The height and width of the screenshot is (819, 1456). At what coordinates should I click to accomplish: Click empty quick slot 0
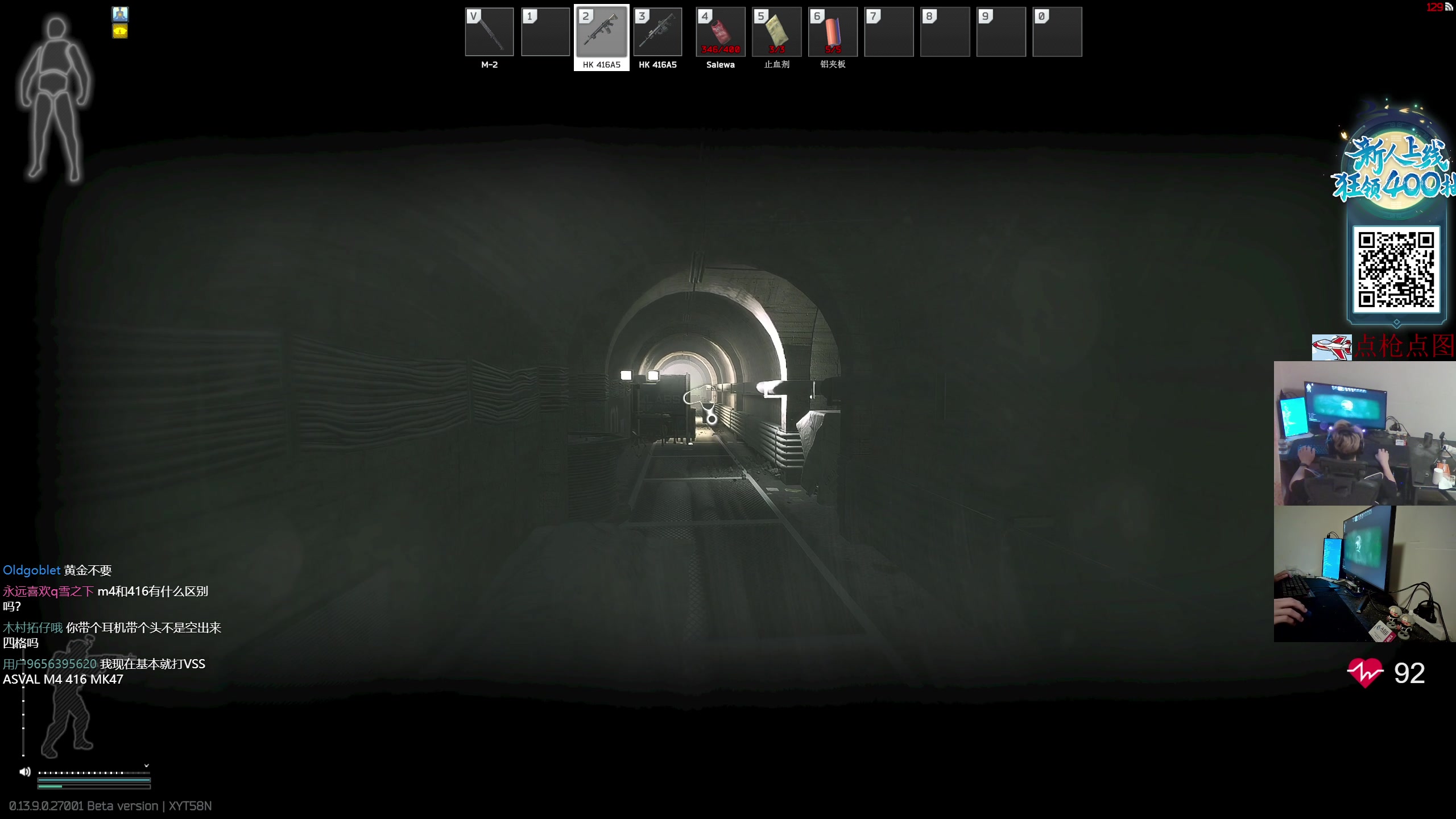[x=1057, y=32]
